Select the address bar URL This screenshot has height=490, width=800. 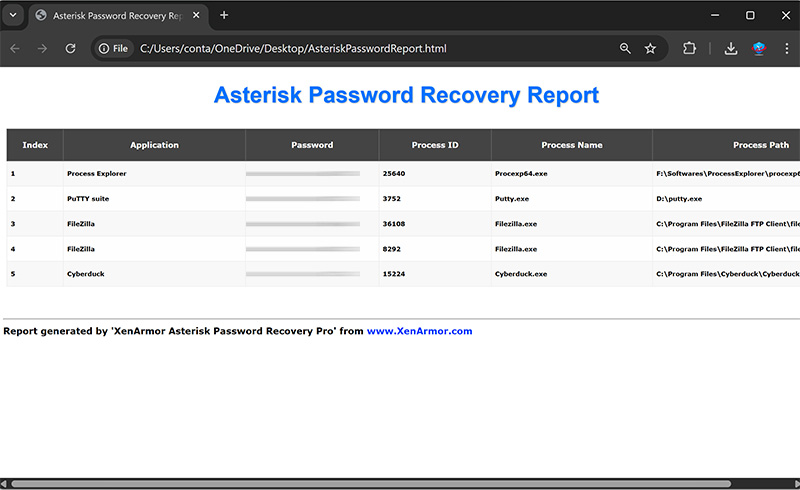coord(293,48)
